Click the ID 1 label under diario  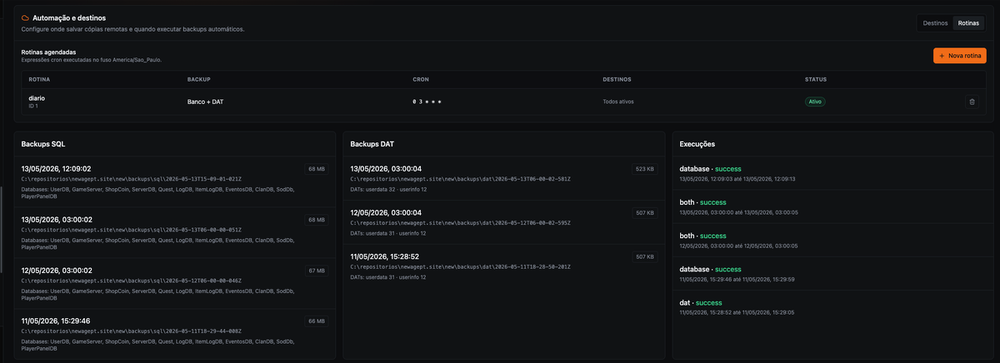point(33,106)
